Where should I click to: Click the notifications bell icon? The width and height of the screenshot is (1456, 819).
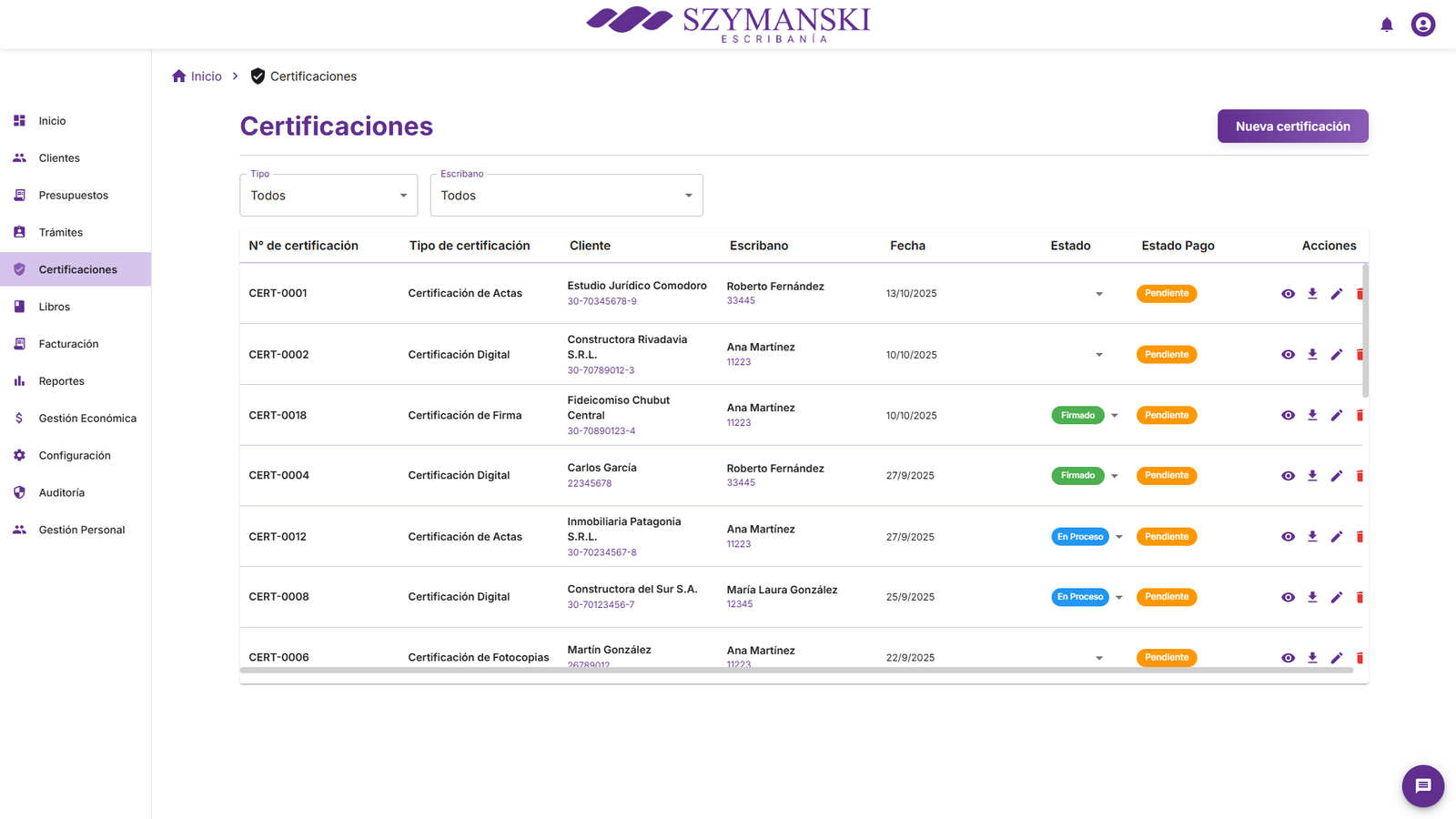(1386, 25)
